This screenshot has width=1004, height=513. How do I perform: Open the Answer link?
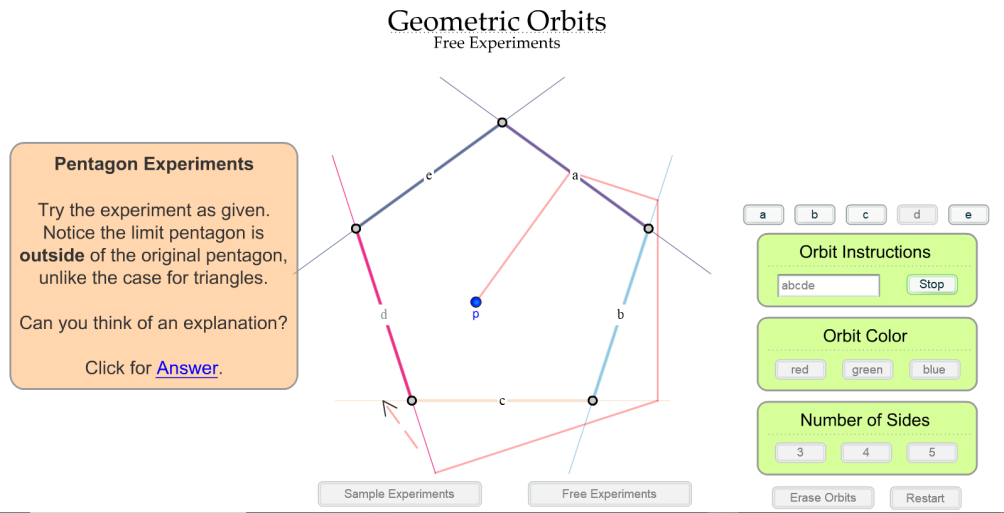click(187, 368)
